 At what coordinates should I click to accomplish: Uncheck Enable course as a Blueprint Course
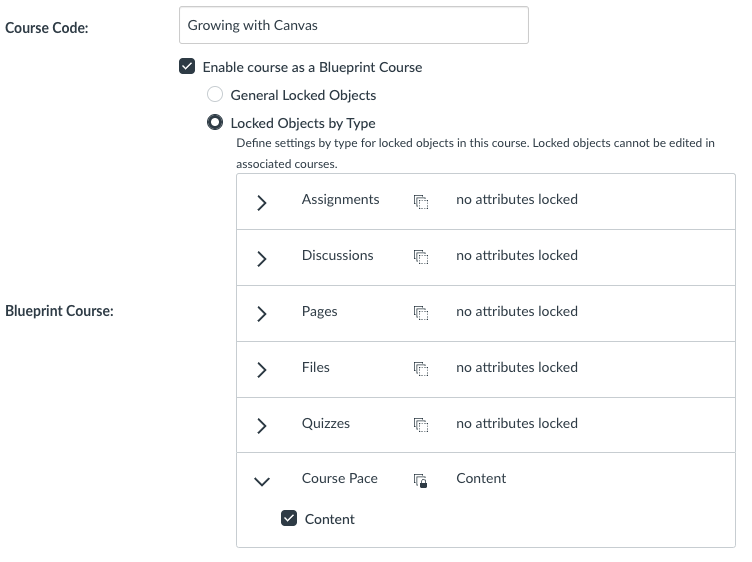187,67
